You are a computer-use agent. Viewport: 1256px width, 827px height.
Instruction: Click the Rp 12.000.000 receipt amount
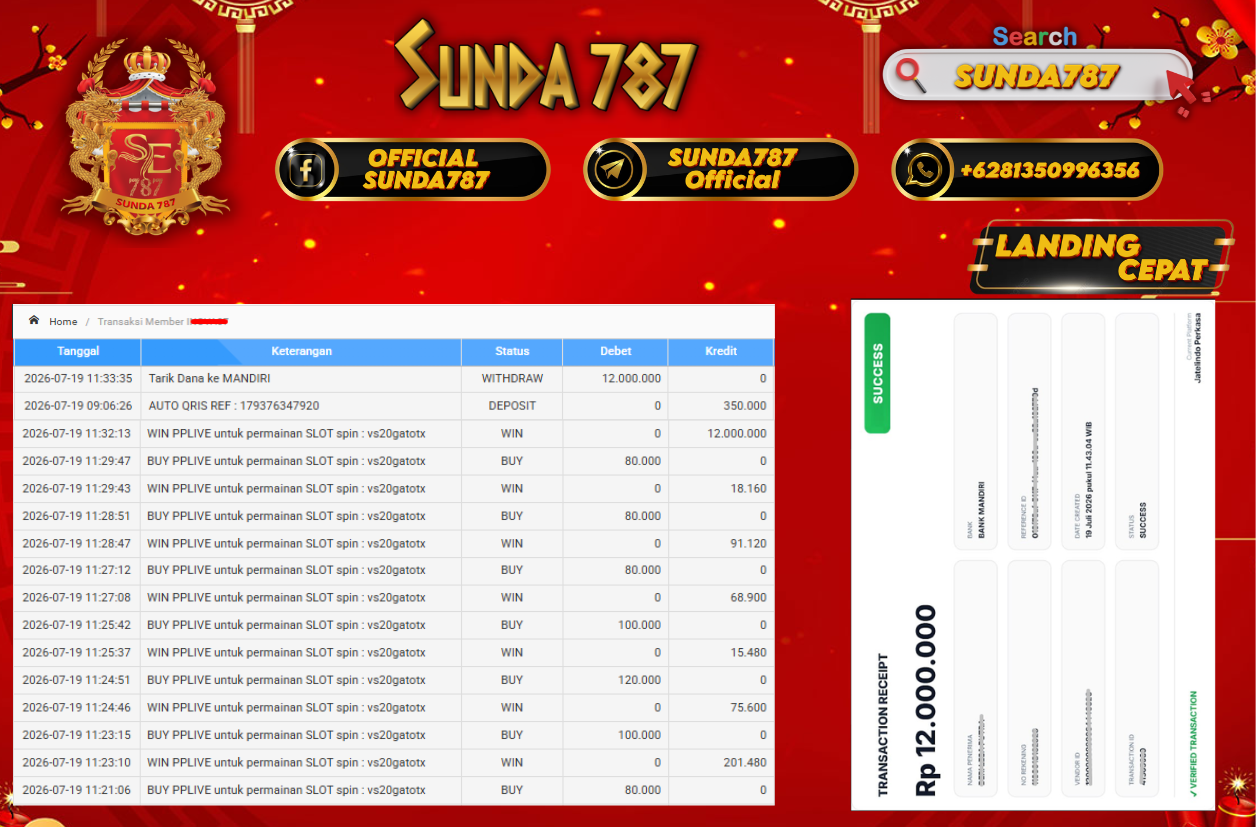[927, 700]
